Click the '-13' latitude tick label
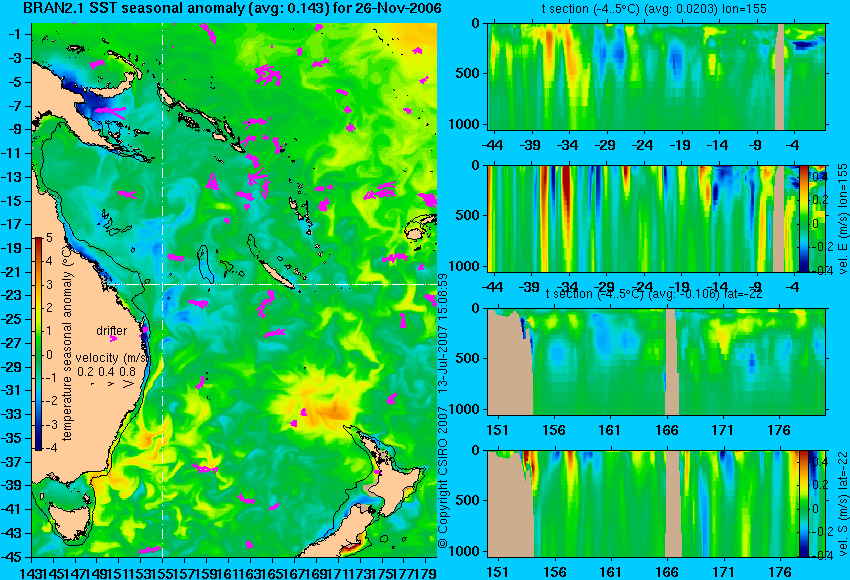 (11, 177)
